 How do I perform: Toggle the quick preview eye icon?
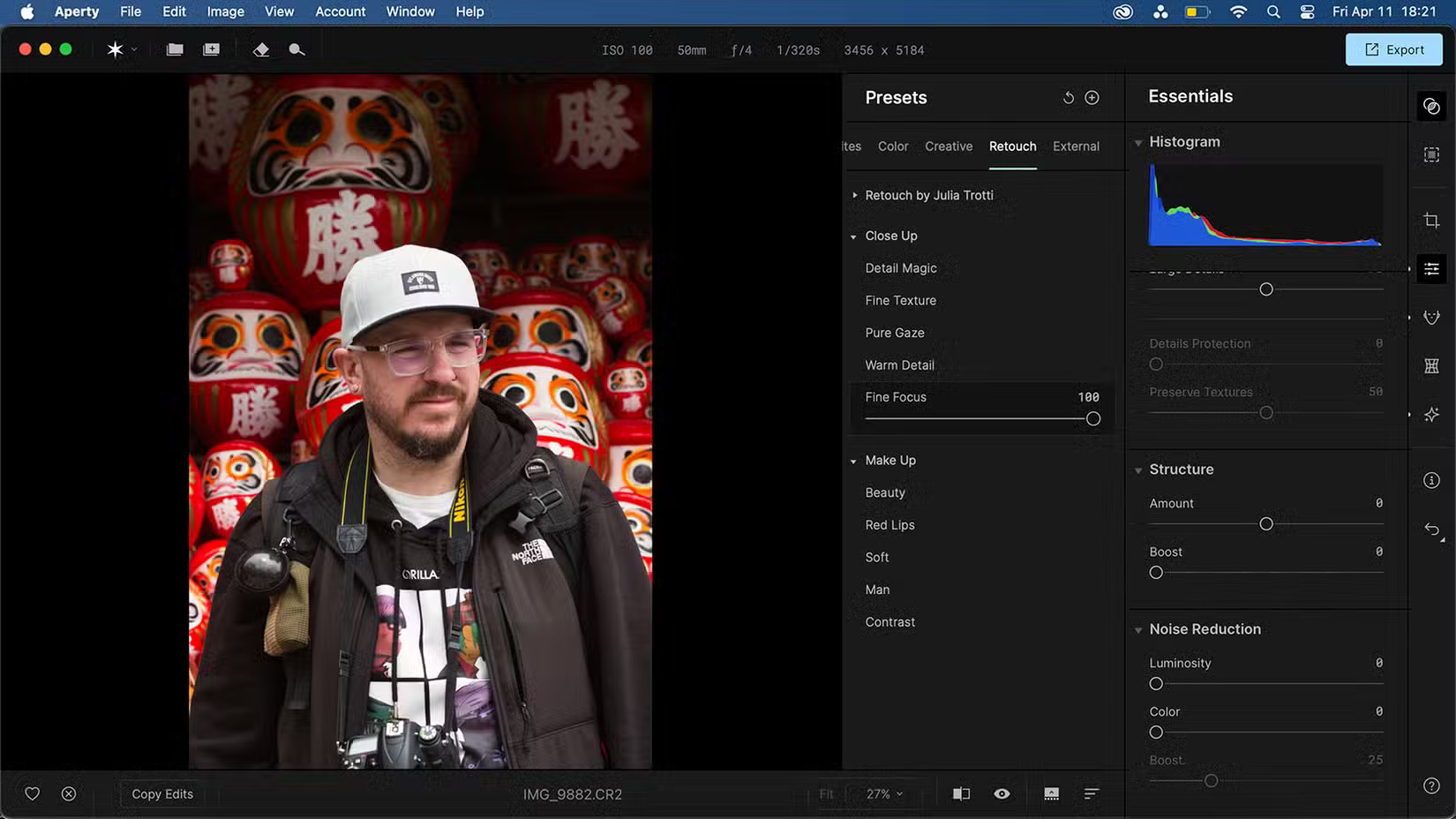point(1002,793)
